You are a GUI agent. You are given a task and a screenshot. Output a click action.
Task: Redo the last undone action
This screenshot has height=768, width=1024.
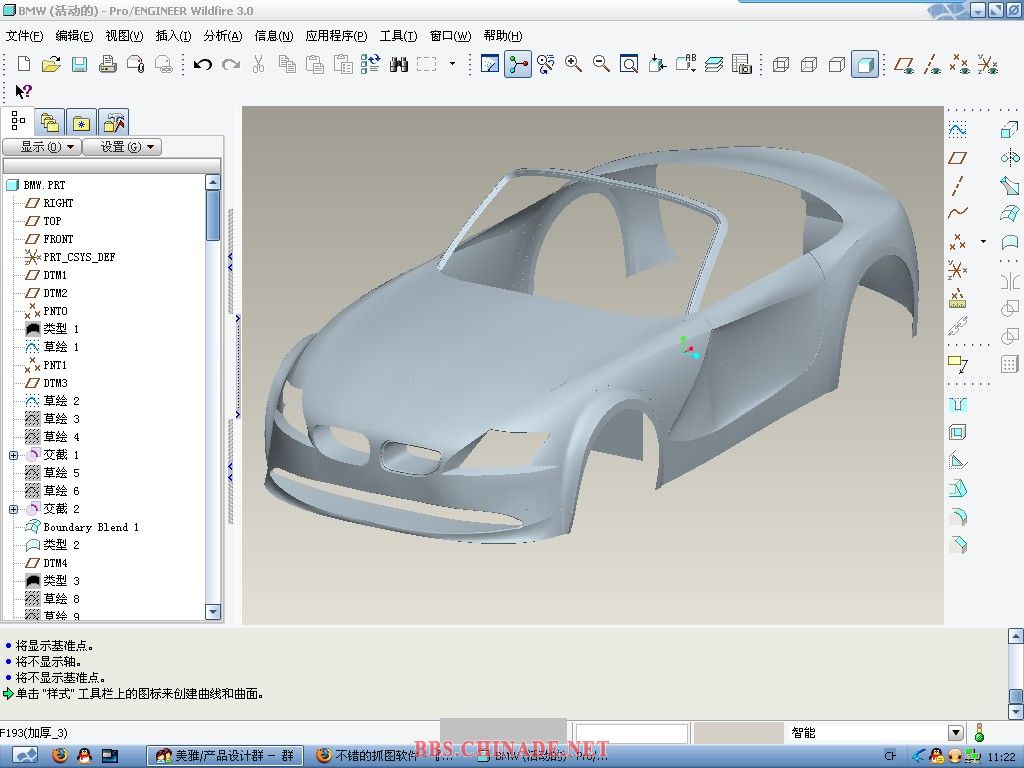pyautogui.click(x=231, y=64)
